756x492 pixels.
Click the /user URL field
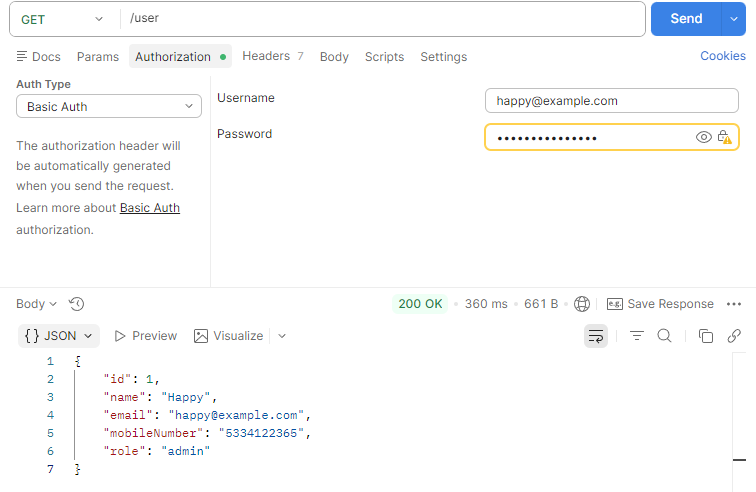tap(381, 19)
